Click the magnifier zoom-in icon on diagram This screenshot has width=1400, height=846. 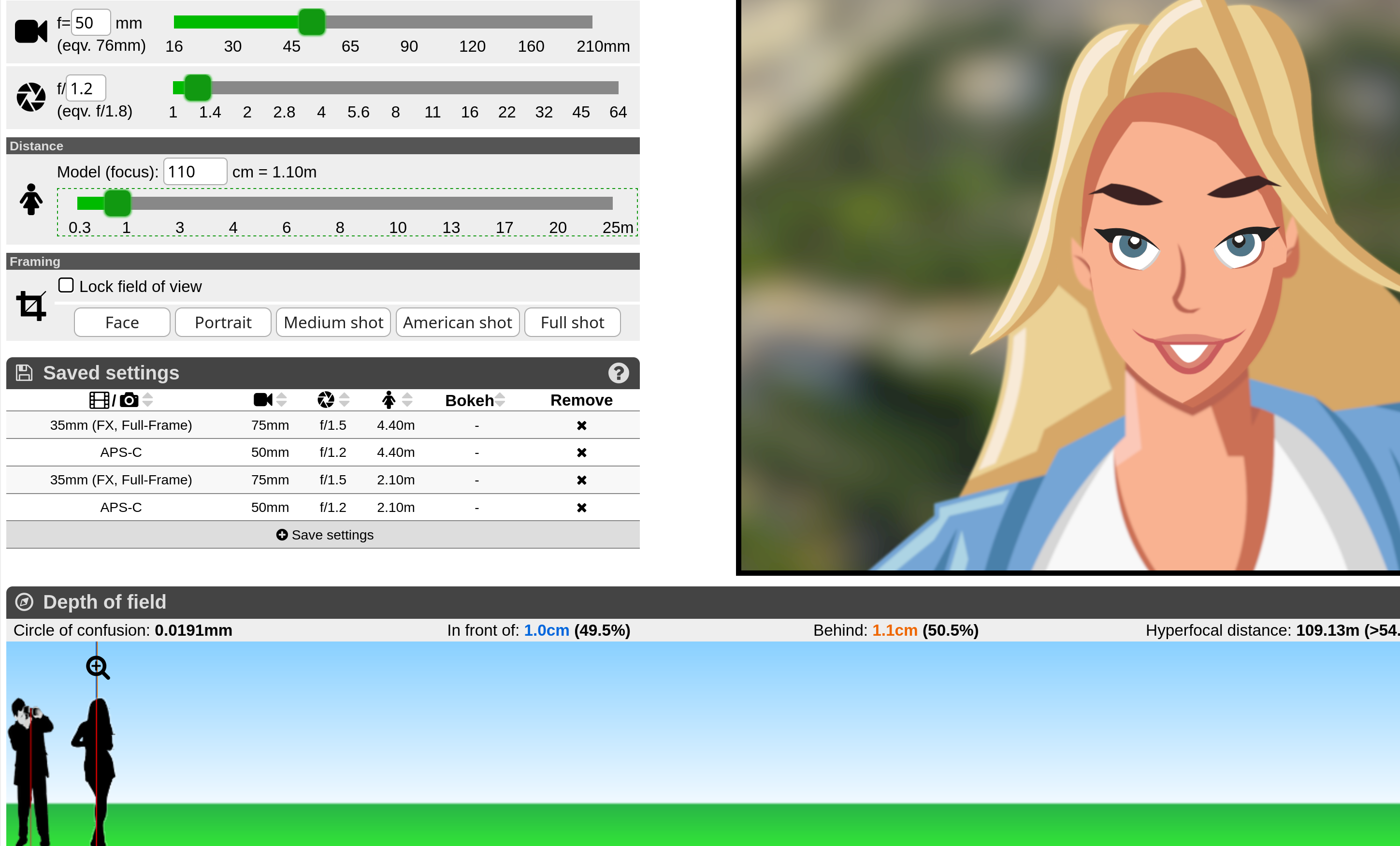point(98,668)
